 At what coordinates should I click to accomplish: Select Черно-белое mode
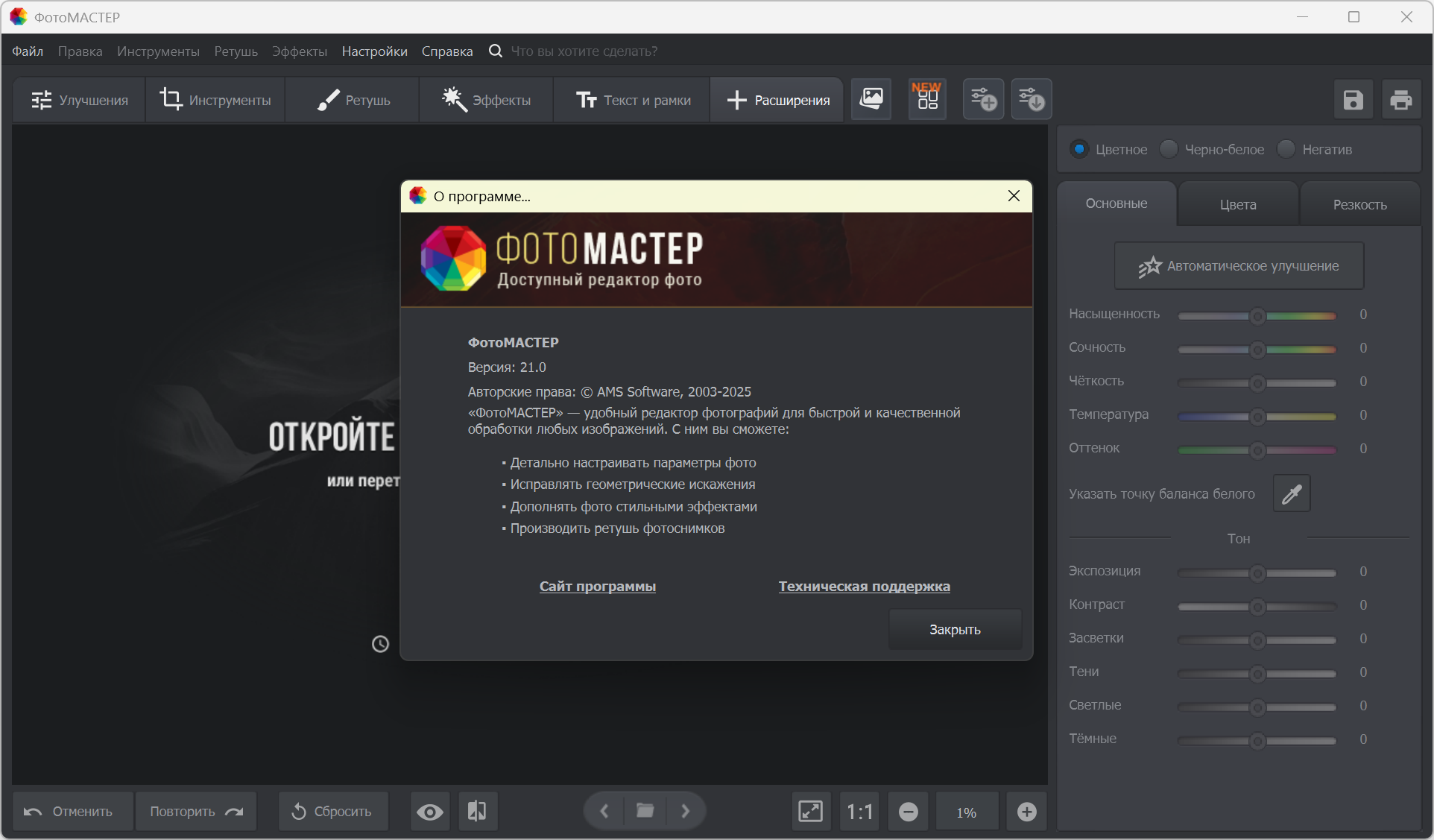coord(1213,149)
